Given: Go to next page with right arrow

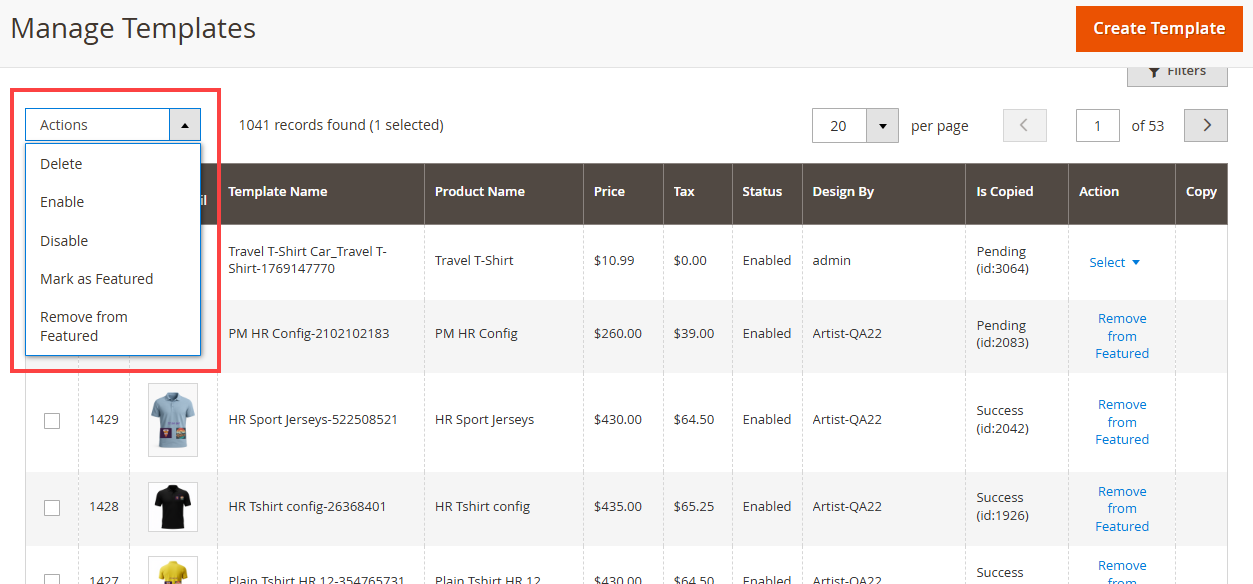Looking at the screenshot, I should coord(1205,125).
